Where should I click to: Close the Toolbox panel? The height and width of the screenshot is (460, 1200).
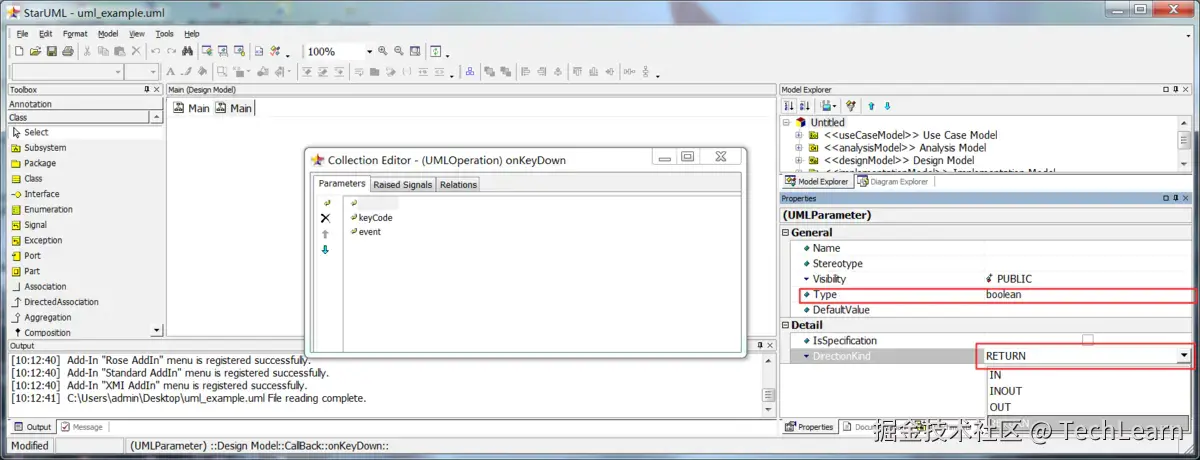(158, 90)
